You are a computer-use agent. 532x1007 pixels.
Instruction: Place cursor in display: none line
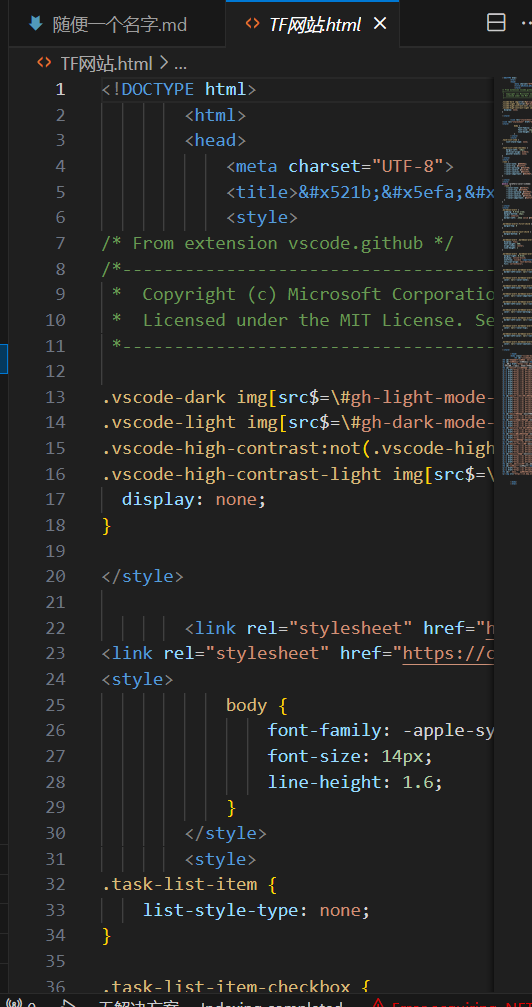pos(193,499)
